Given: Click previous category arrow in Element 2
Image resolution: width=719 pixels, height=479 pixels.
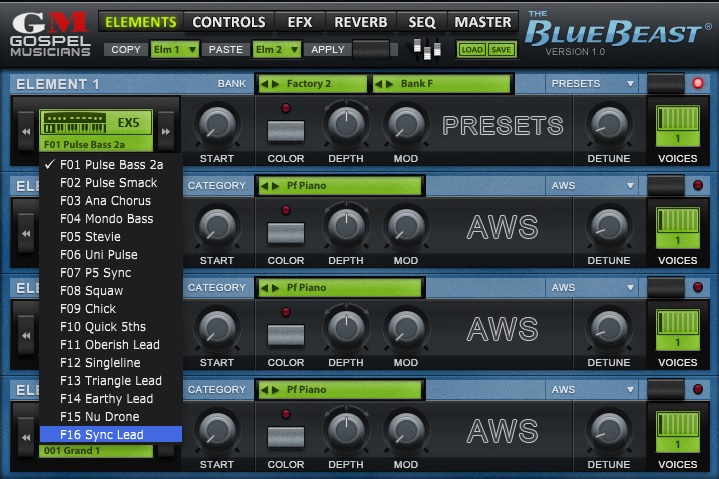Looking at the screenshot, I should 264,186.
